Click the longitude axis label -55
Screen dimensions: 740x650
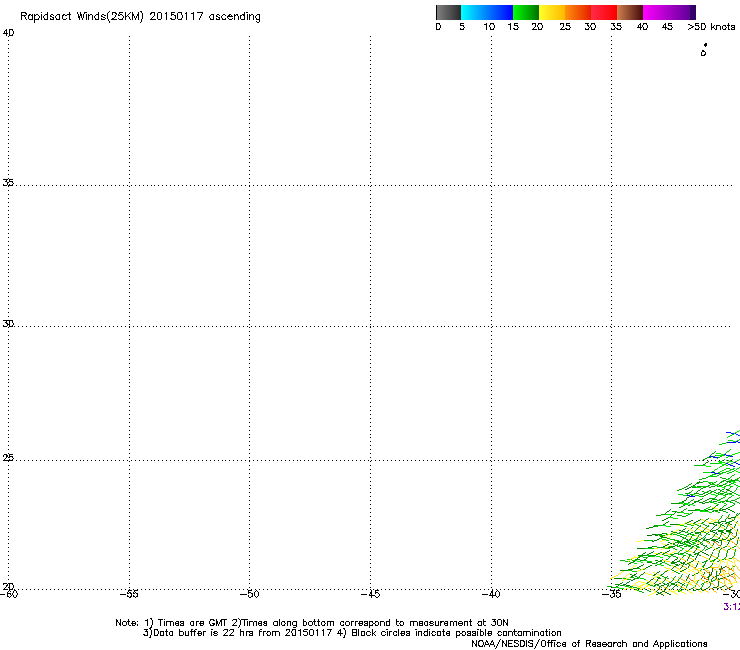point(129,594)
